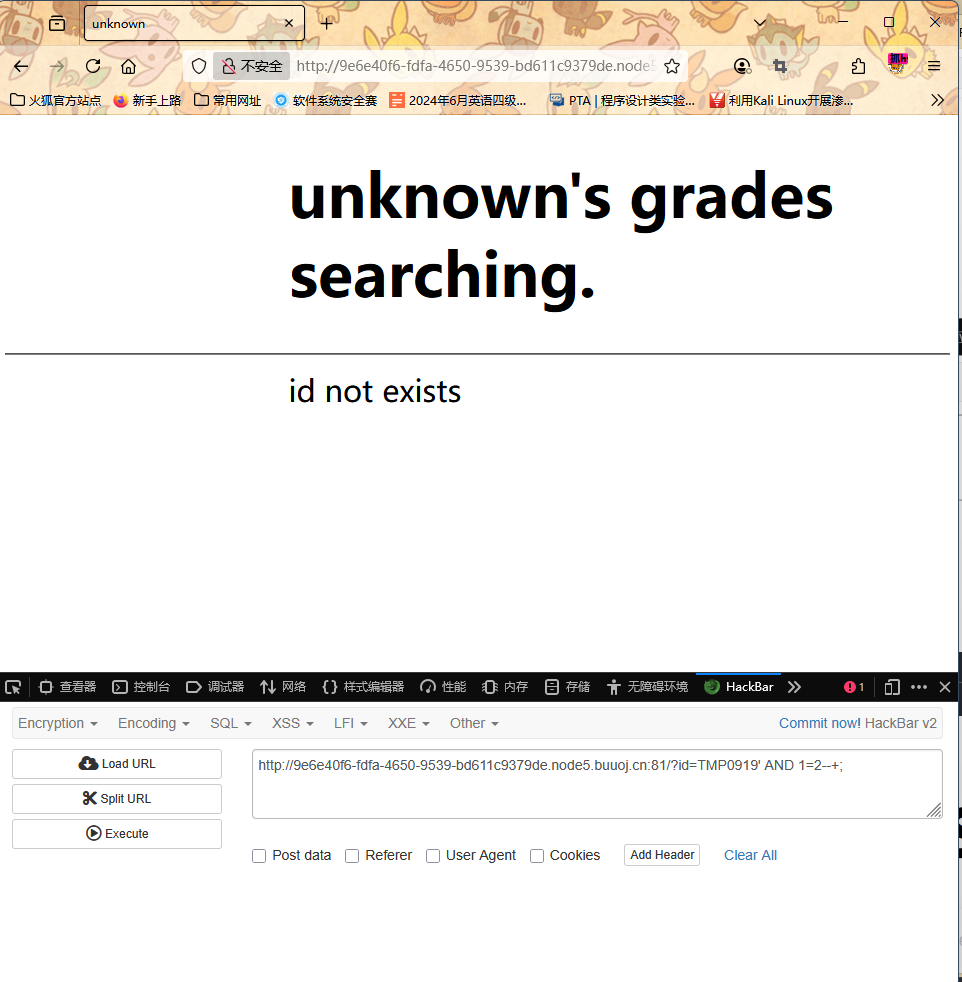Activate the element picker tool

pyautogui.click(x=13, y=687)
